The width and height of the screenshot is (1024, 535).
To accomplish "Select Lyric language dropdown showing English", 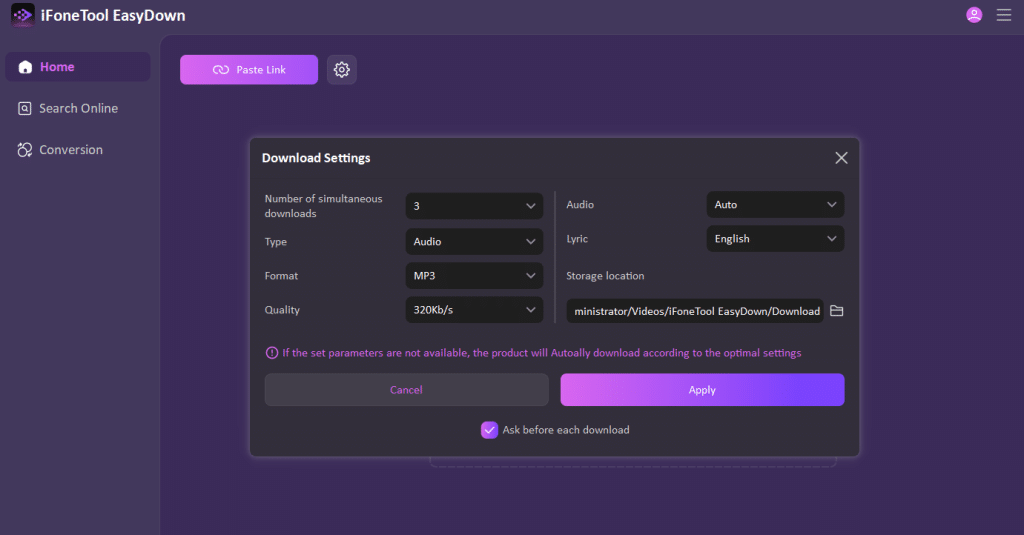I will [x=775, y=239].
